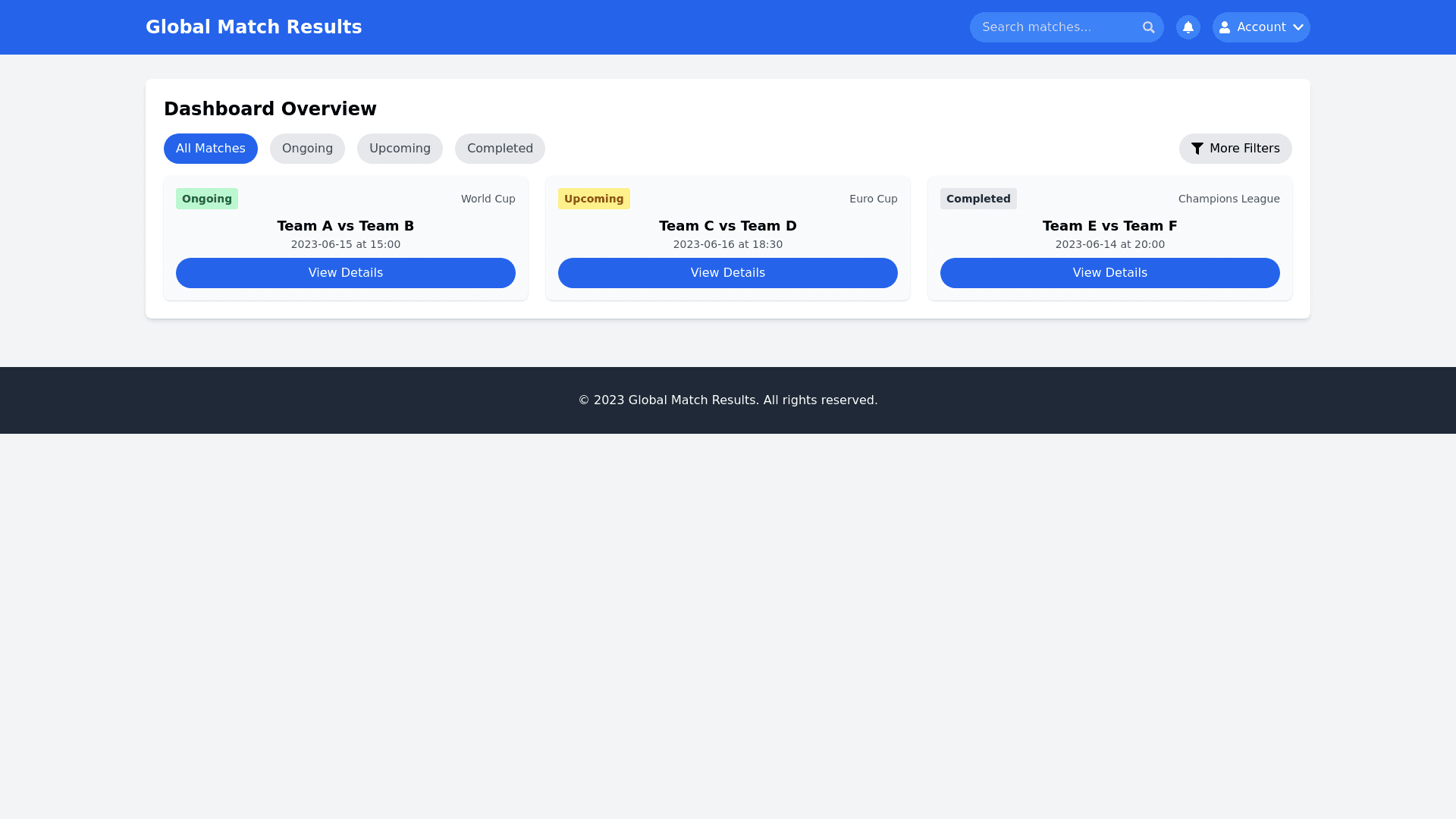Expand the Account dropdown chevron
The image size is (1456, 819).
tap(1298, 27)
